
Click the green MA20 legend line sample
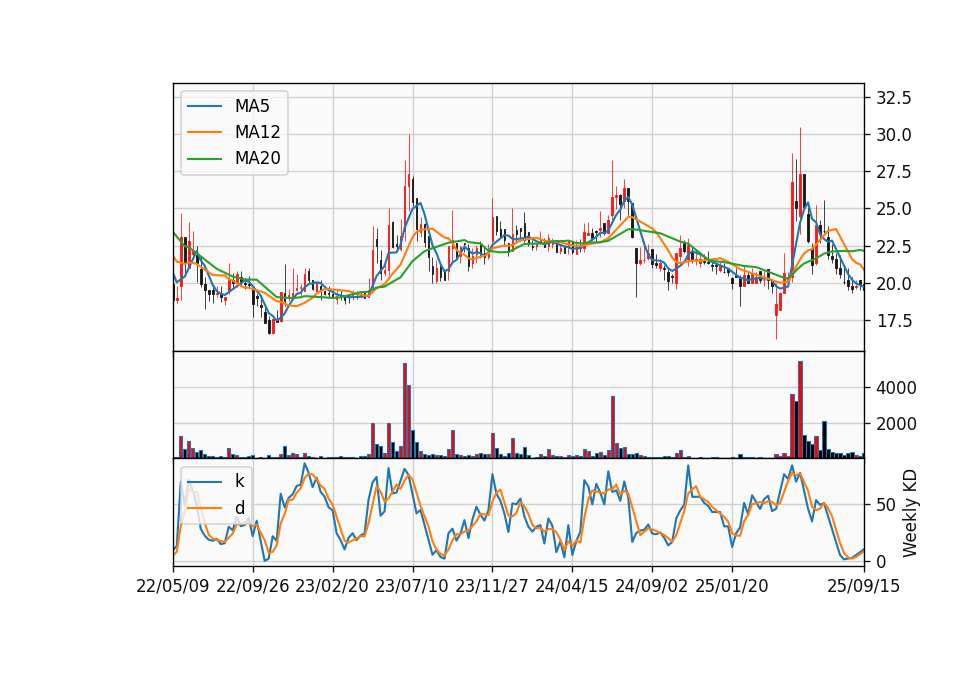[204, 159]
